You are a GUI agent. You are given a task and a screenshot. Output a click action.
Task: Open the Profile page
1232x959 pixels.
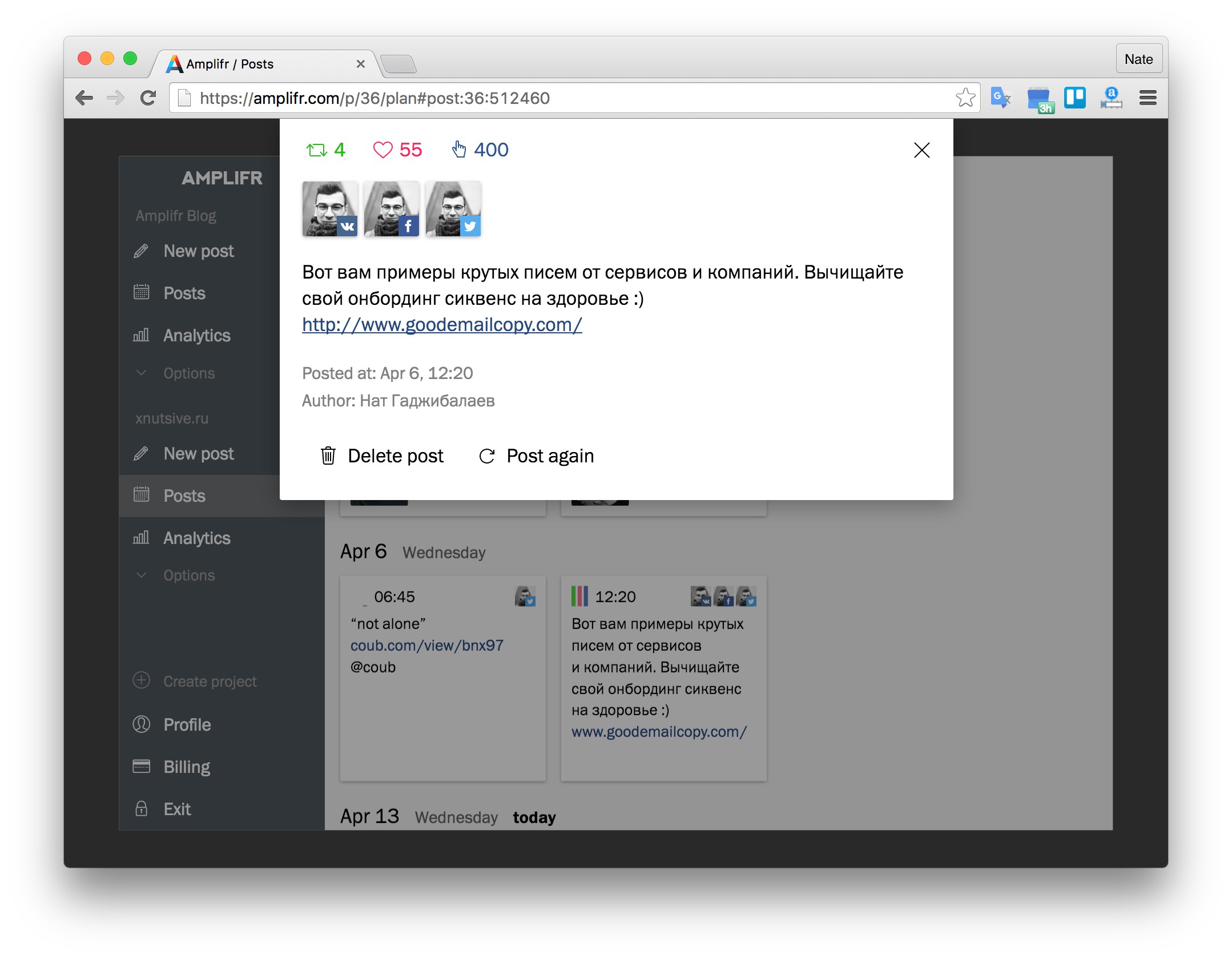point(172,725)
